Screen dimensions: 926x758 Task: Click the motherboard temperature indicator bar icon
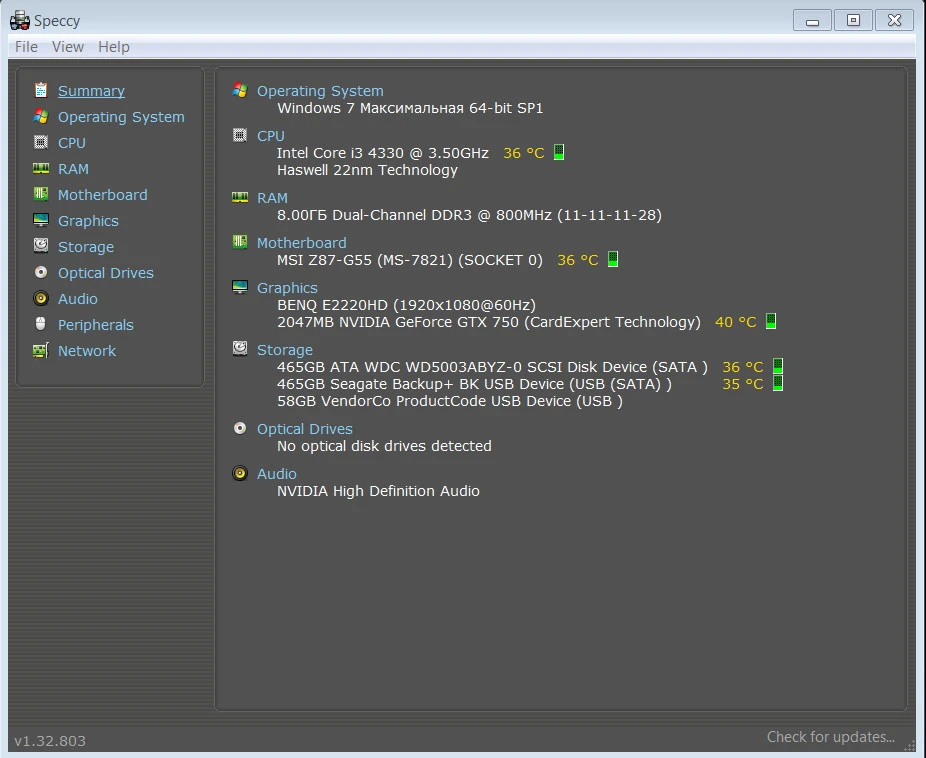point(613,259)
